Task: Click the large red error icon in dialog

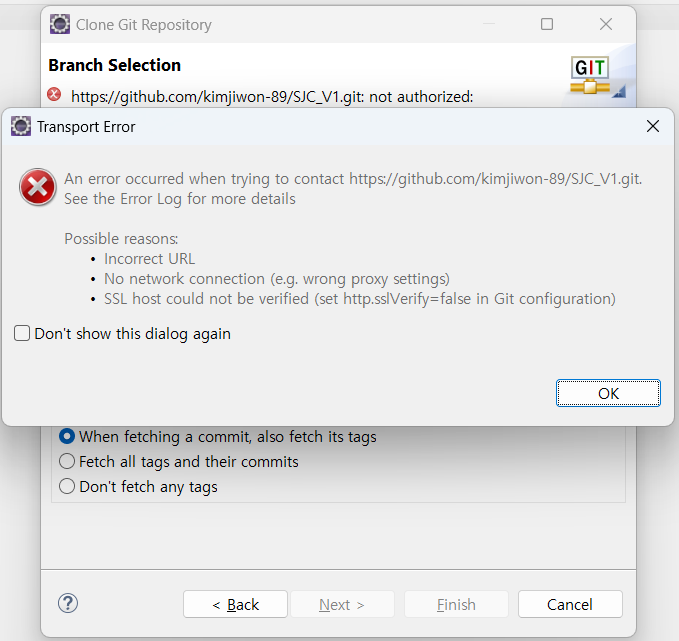Action: (38, 187)
